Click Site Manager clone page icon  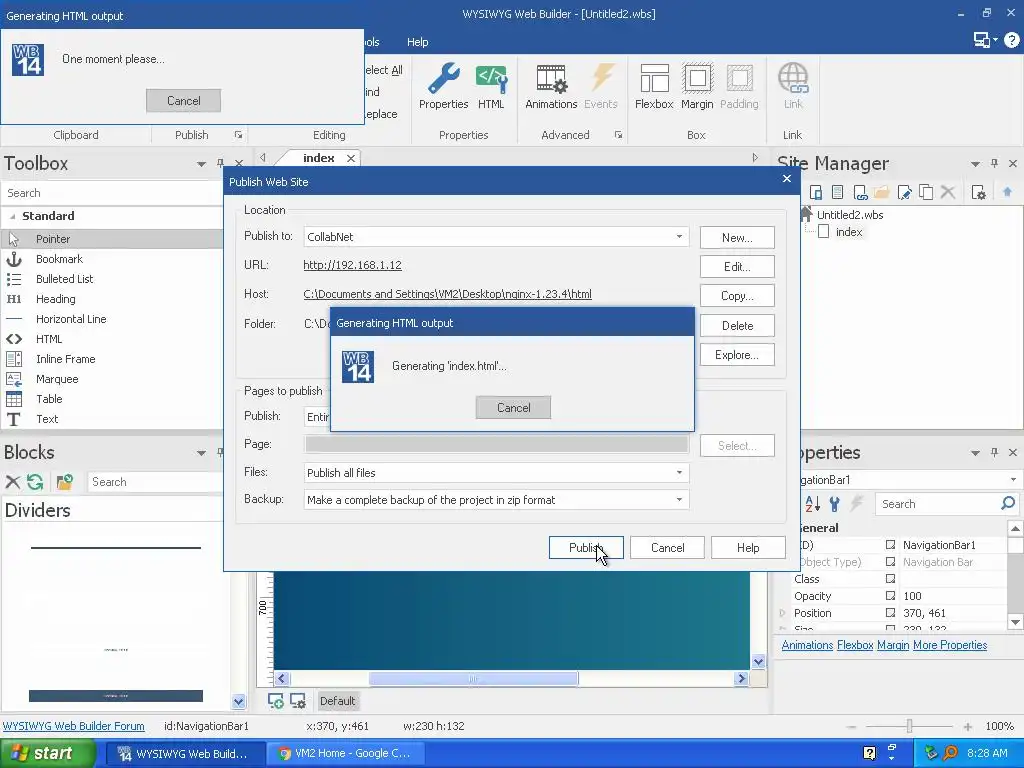[926, 193]
